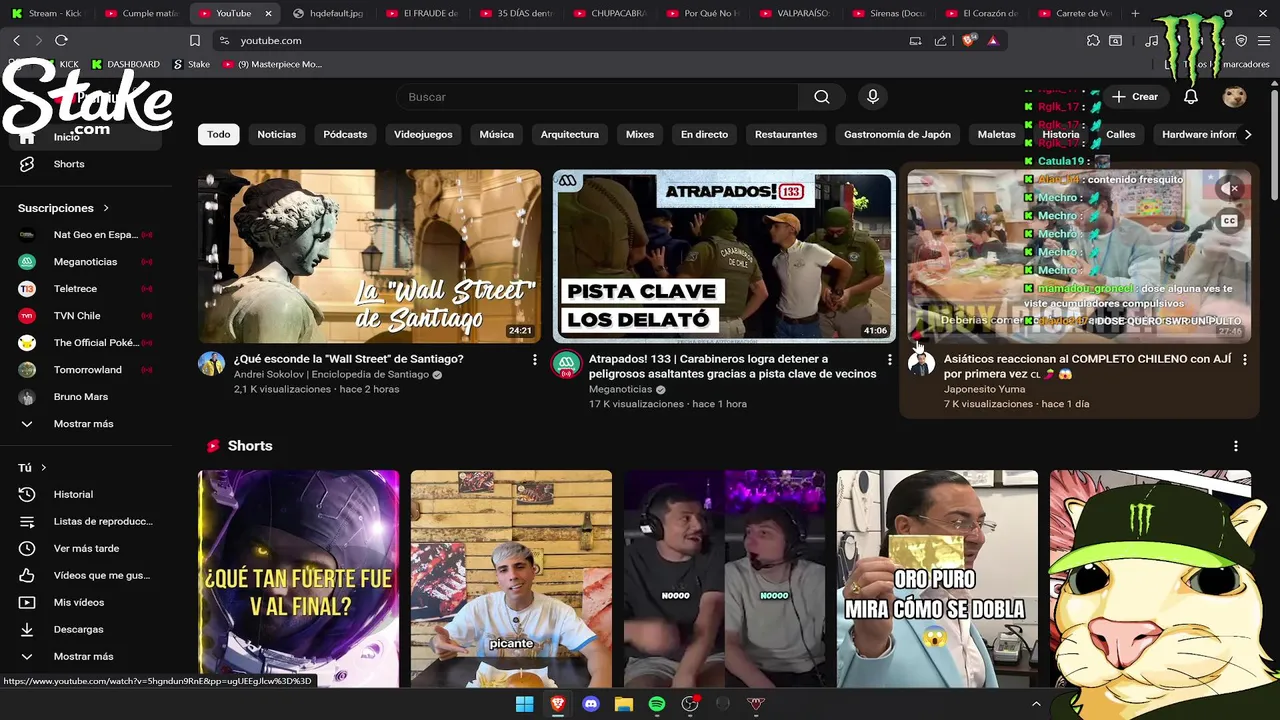This screenshot has width=1280, height=720.
Task: Click the bookmark icon beside the address bar
Action: (195, 41)
